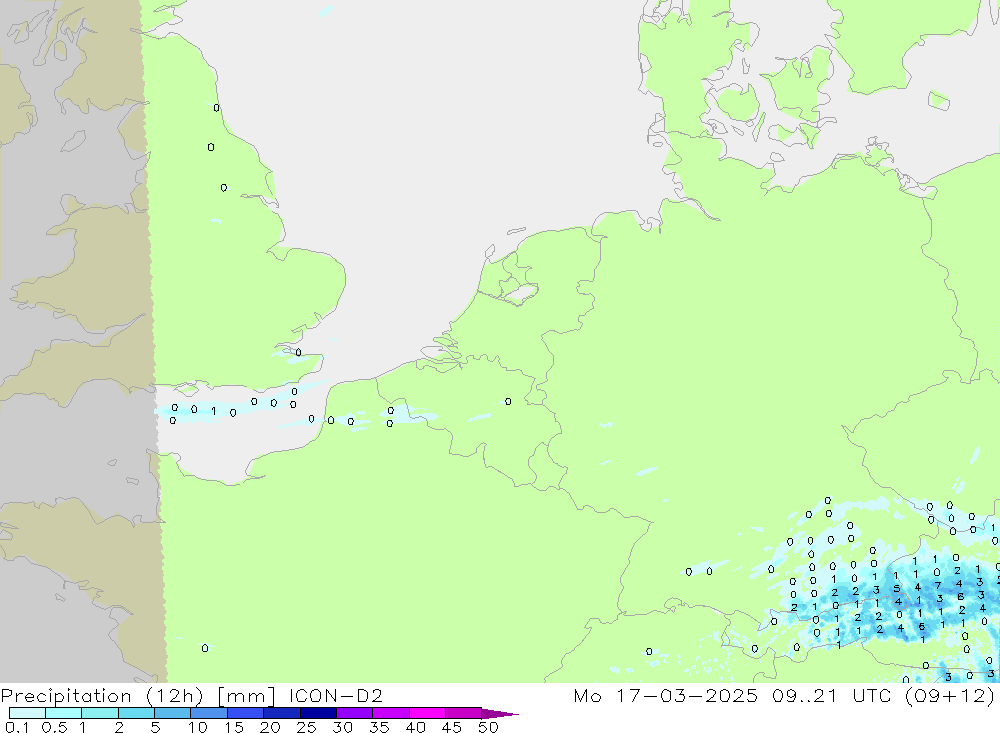Viewport: 1000px width, 733px height.
Task: Click the 'Mo' weekday abbreviation
Action: 587,695
